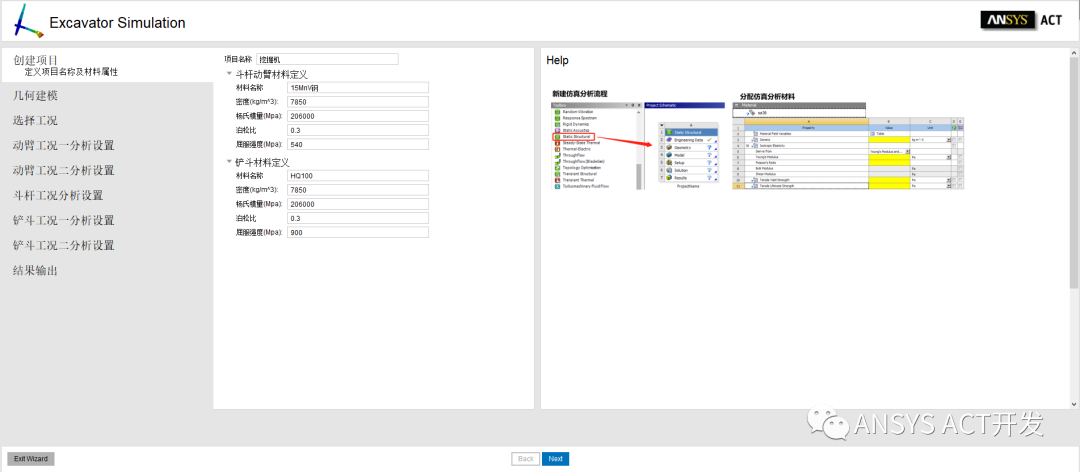The image size is (1080, 472).
Task: Collapse the 斗杆动臂材料定义 section
Action: 229,74
